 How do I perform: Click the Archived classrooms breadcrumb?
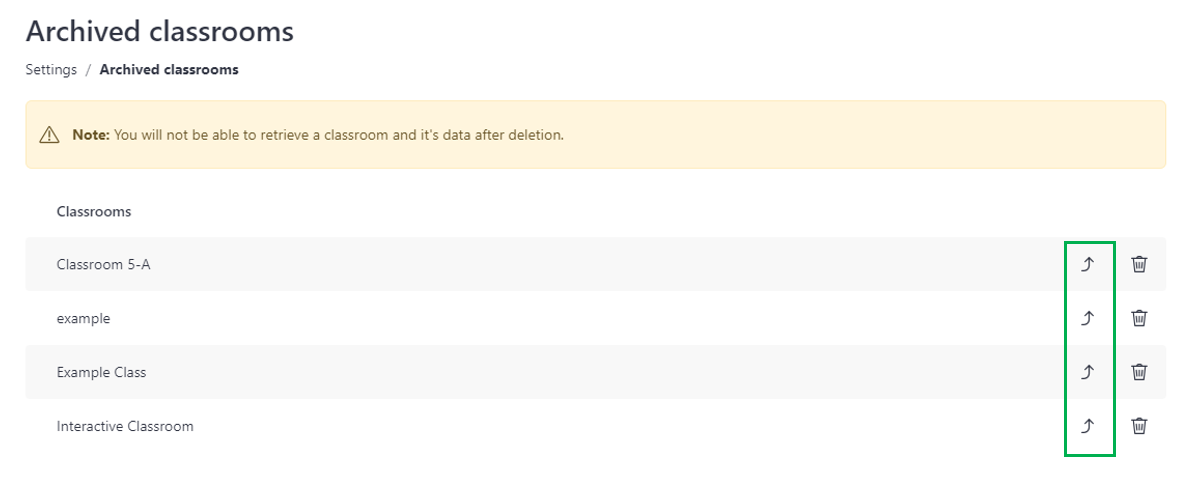(169, 70)
